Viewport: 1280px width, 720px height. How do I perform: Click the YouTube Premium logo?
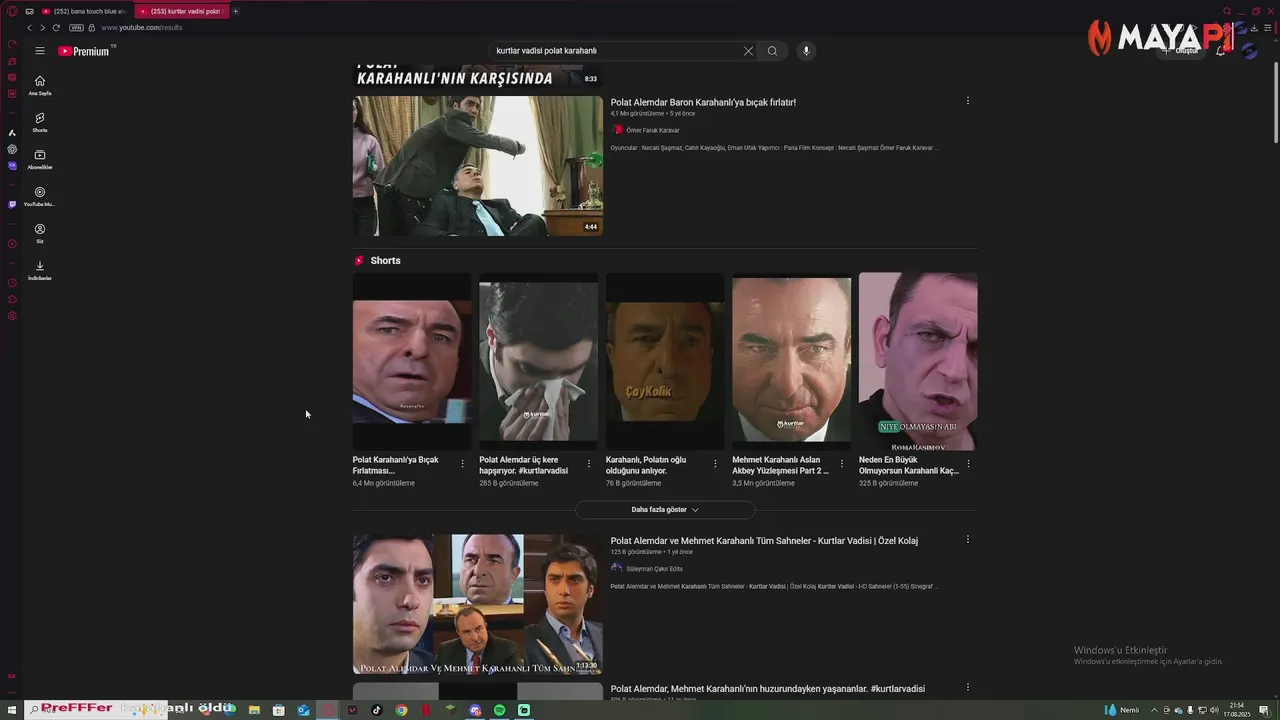(x=84, y=51)
